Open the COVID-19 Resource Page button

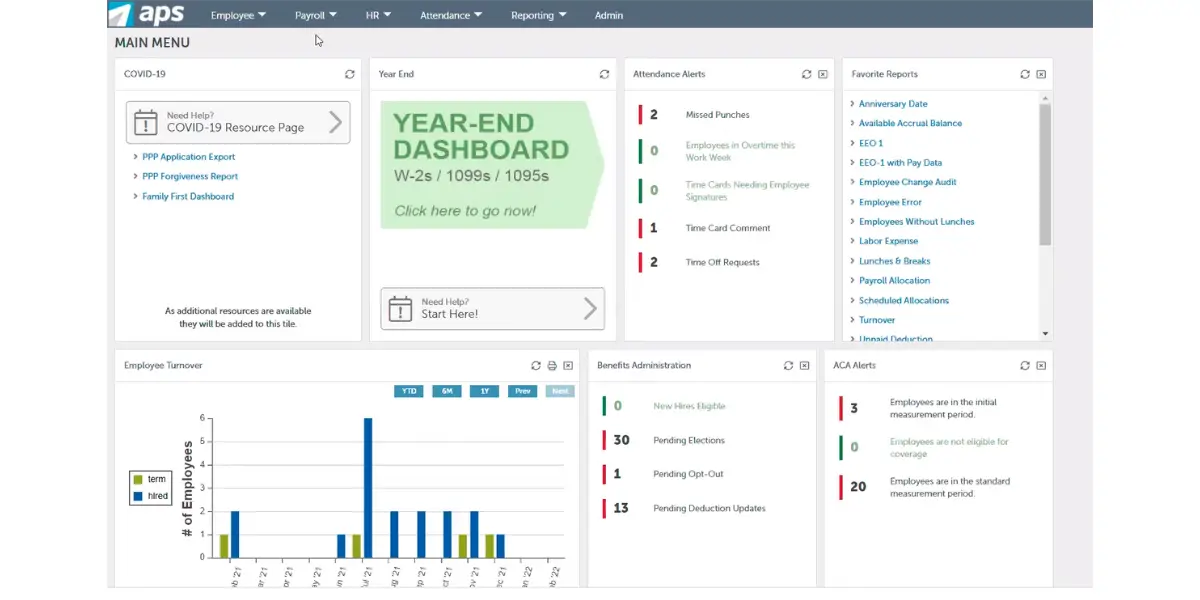click(238, 122)
